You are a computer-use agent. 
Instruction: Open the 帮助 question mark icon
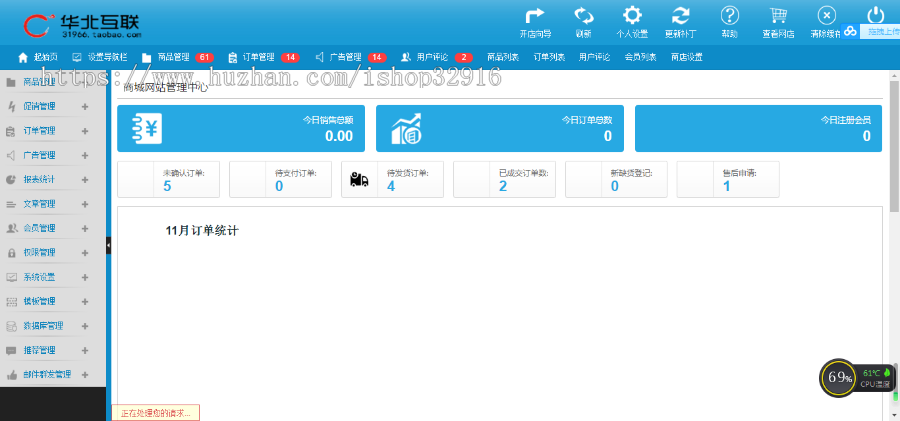click(x=730, y=16)
